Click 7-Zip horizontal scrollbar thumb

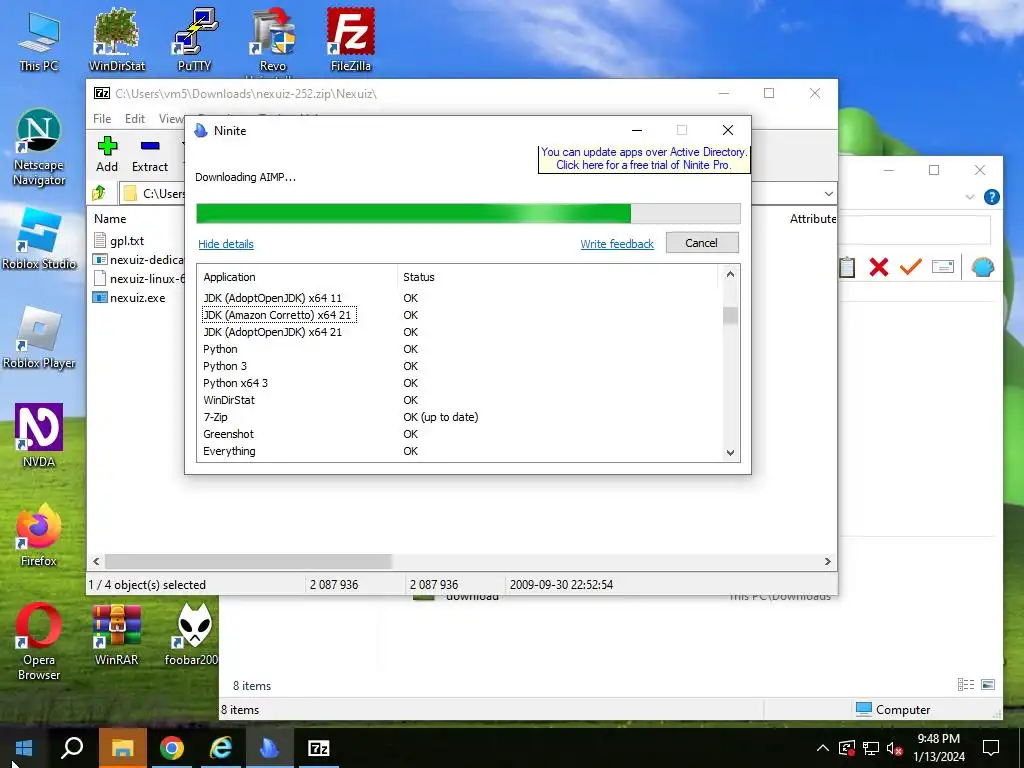coord(248,561)
